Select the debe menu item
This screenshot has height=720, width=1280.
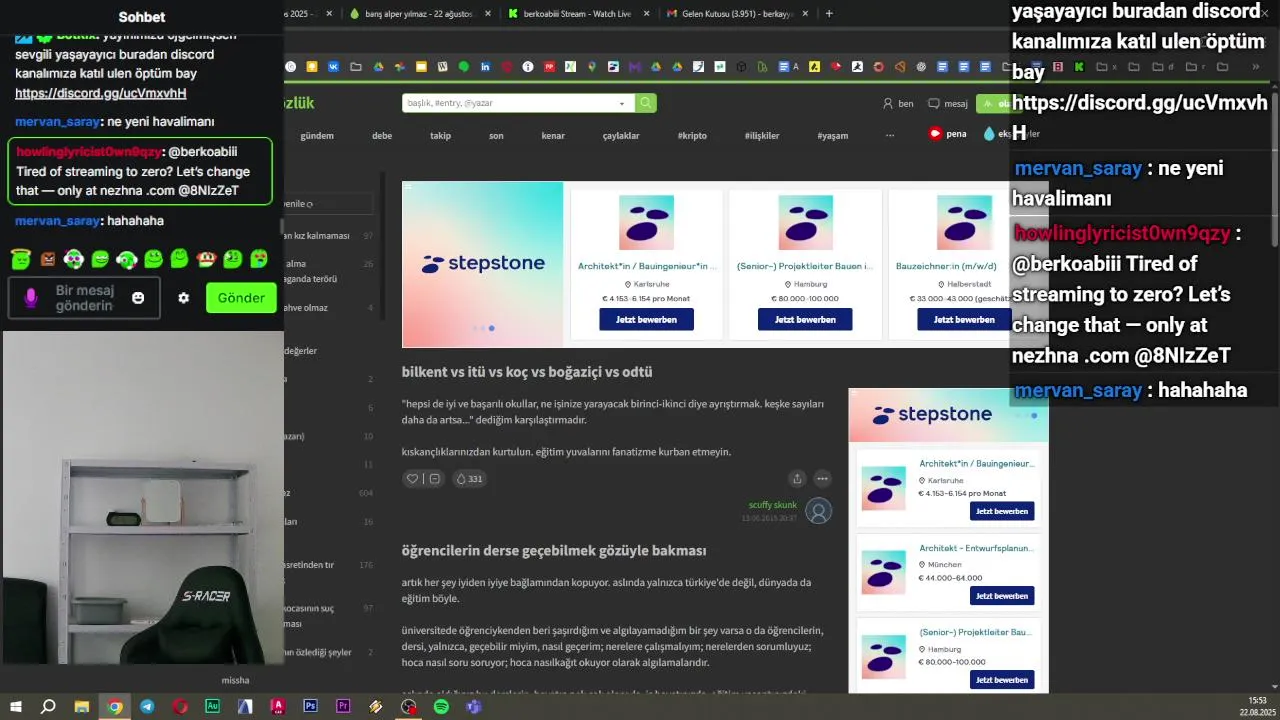[382, 135]
